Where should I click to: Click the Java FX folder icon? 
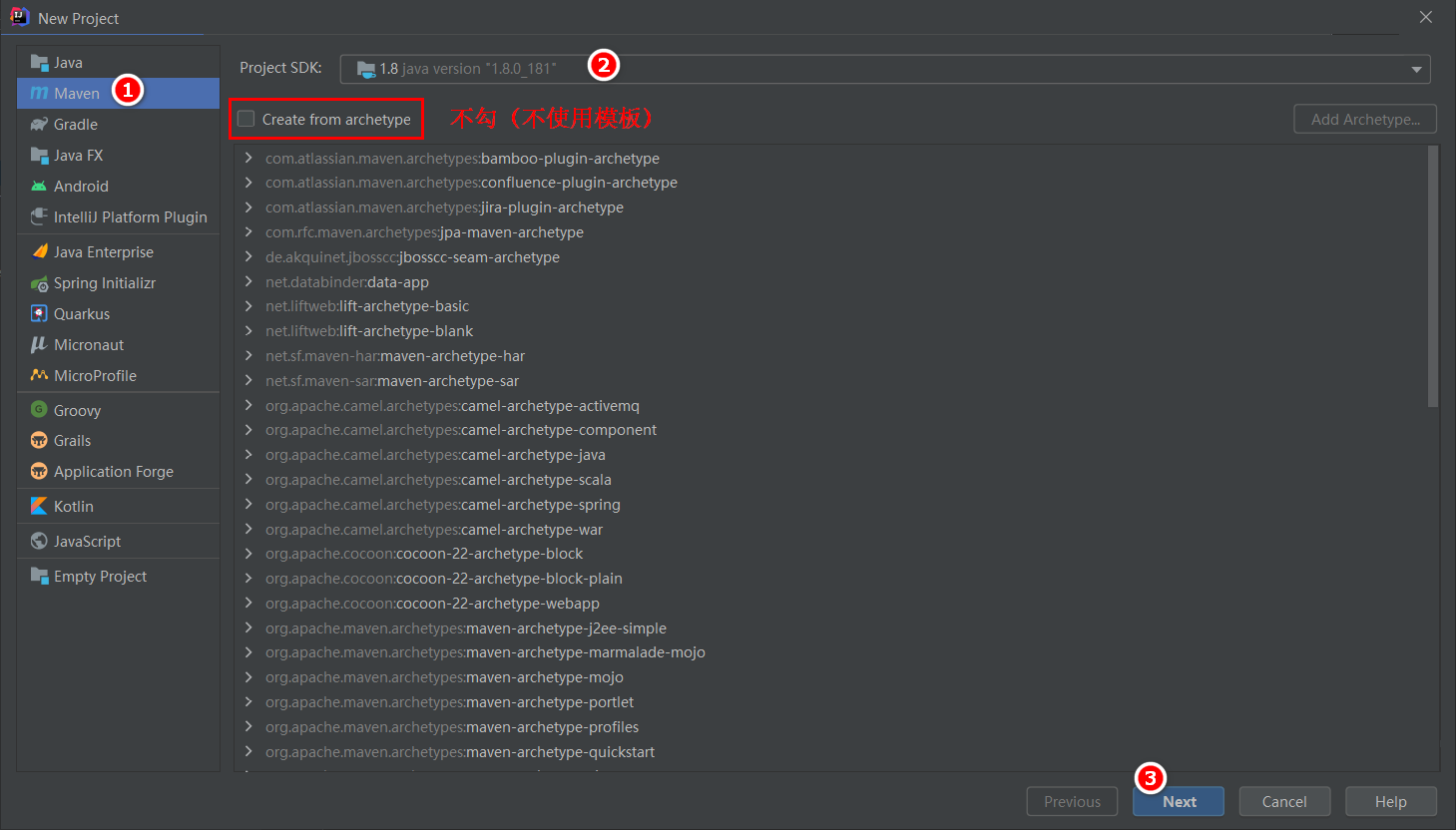click(x=39, y=156)
